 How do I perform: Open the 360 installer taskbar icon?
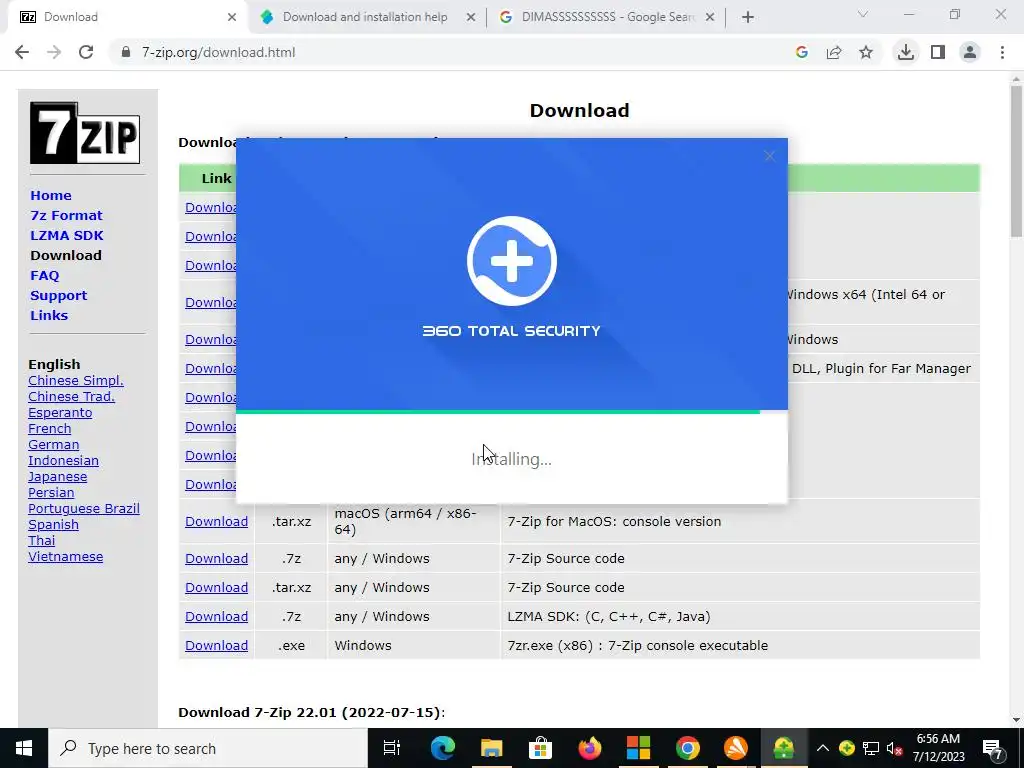pos(784,748)
